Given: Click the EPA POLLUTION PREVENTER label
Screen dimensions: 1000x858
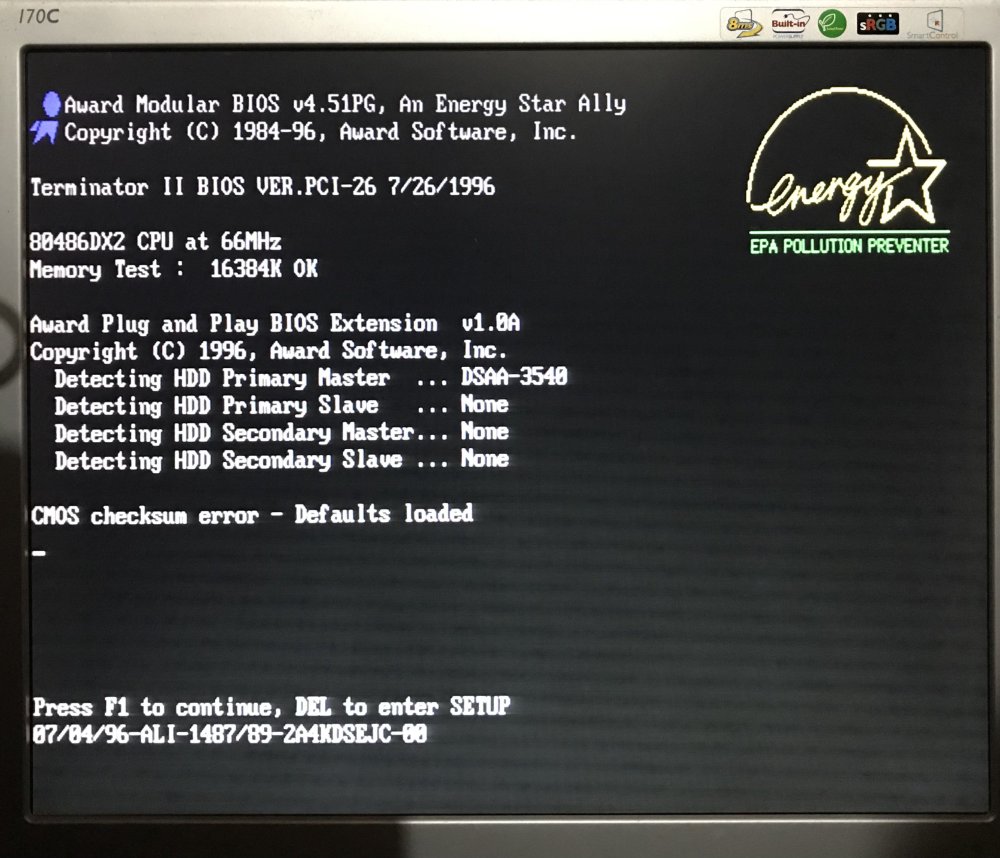Looking at the screenshot, I should click(849, 245).
